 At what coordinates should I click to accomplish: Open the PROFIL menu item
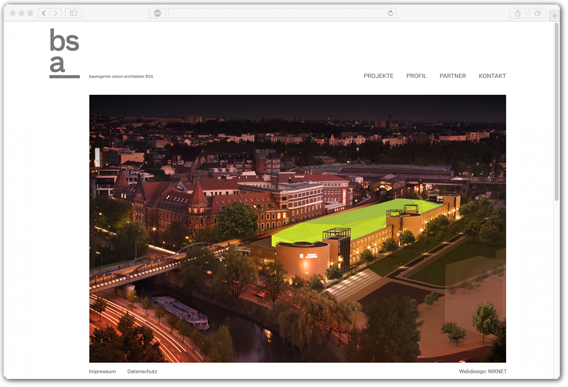coord(416,76)
